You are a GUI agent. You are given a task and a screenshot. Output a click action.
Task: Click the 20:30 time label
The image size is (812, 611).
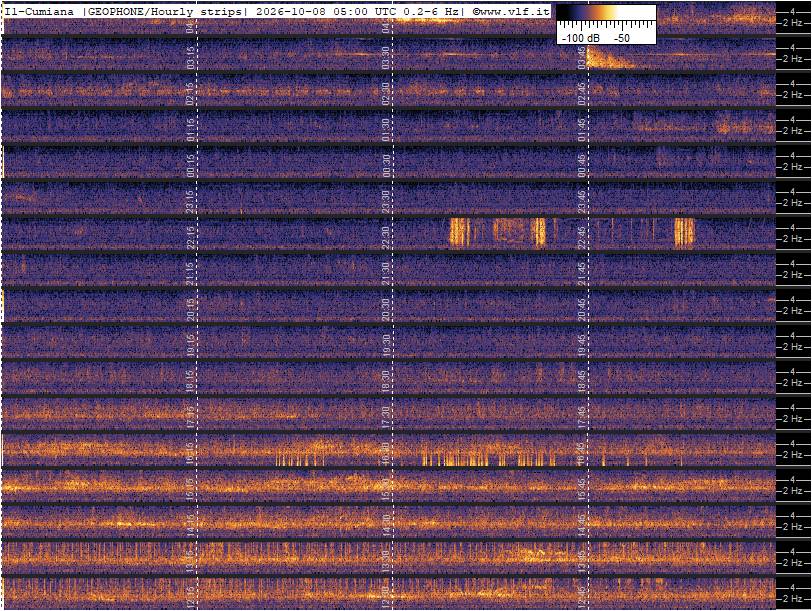coord(385,310)
